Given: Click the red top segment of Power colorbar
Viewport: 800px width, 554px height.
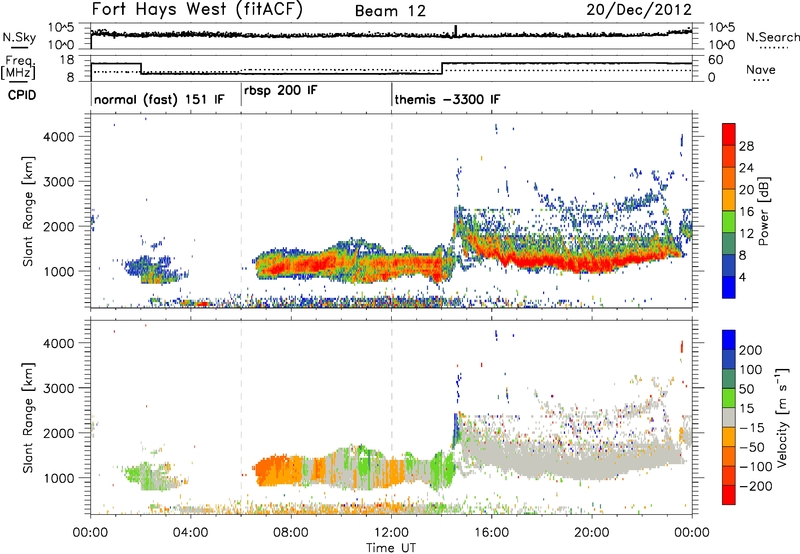Looking at the screenshot, I should click(x=729, y=134).
